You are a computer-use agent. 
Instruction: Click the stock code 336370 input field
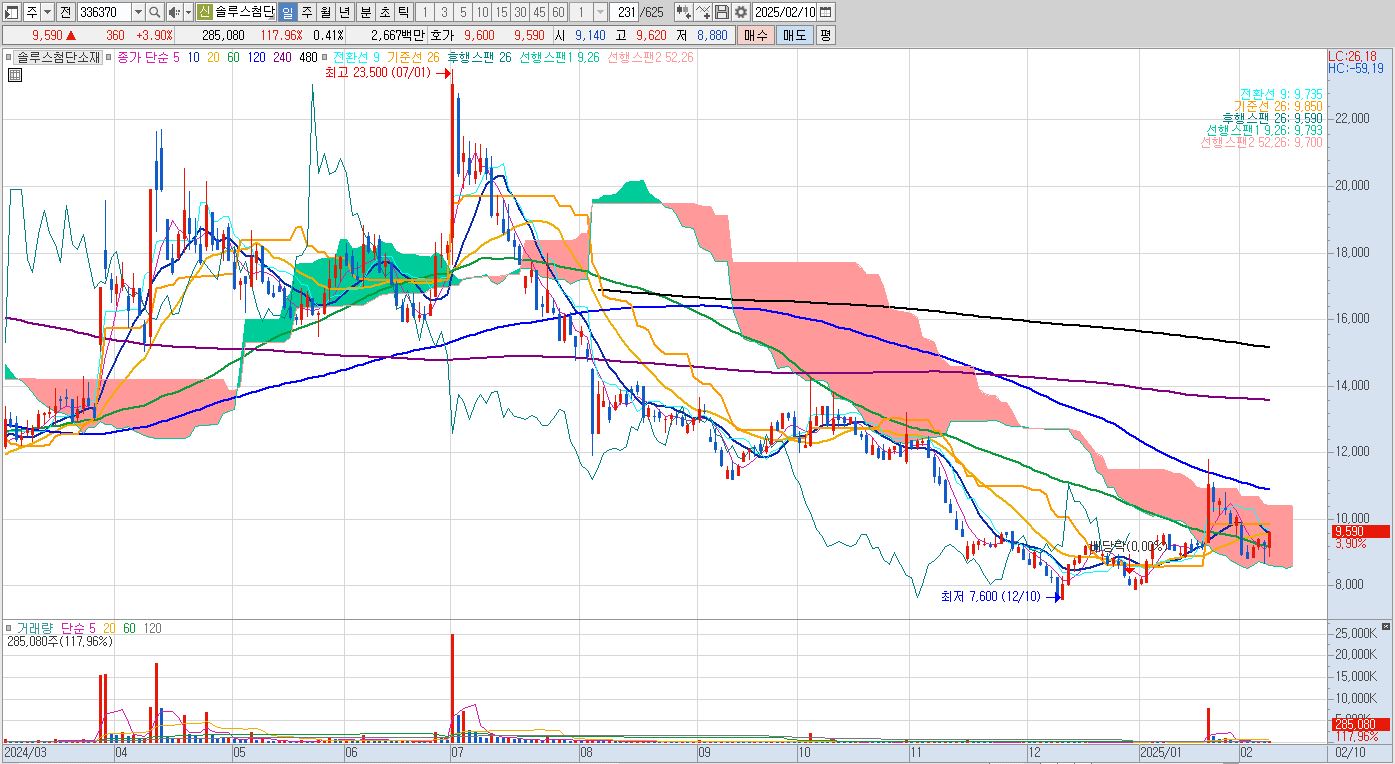[x=104, y=12]
